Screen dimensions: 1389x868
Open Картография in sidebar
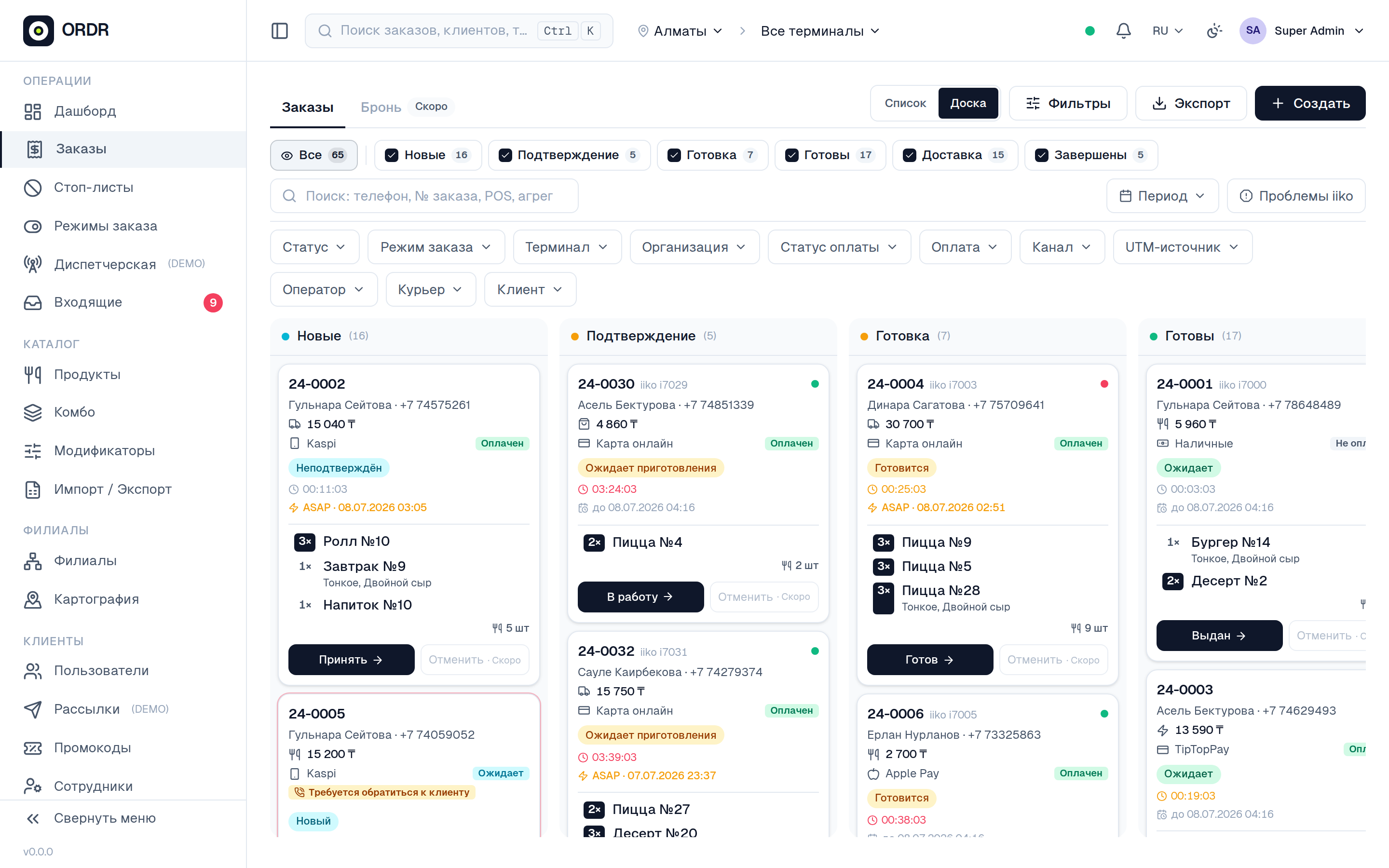click(96, 599)
